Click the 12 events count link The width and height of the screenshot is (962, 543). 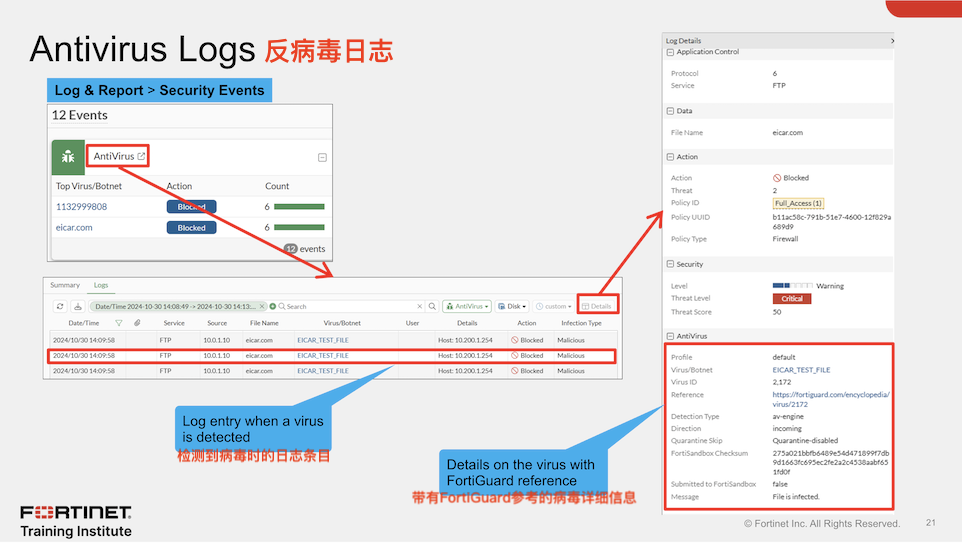click(x=305, y=248)
